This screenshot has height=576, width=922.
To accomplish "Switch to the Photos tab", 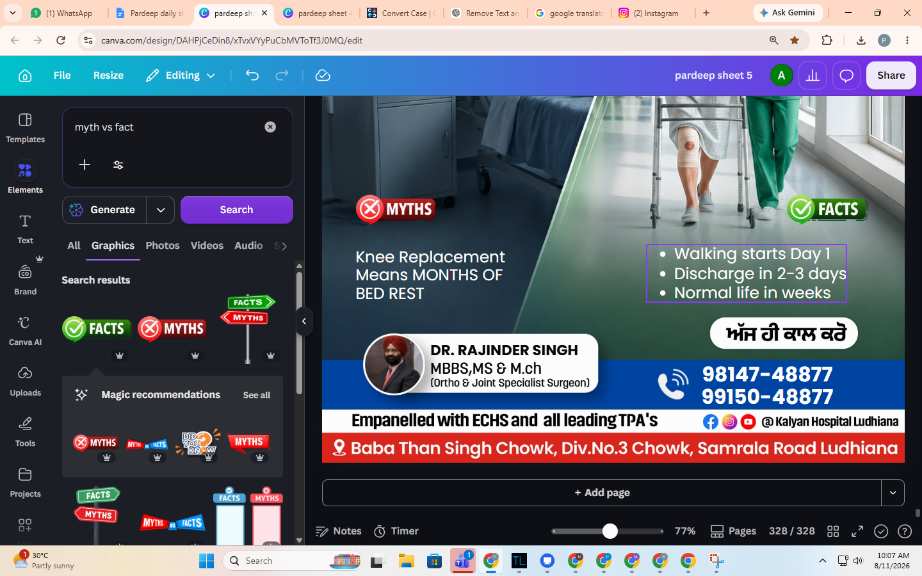I will pos(162,246).
